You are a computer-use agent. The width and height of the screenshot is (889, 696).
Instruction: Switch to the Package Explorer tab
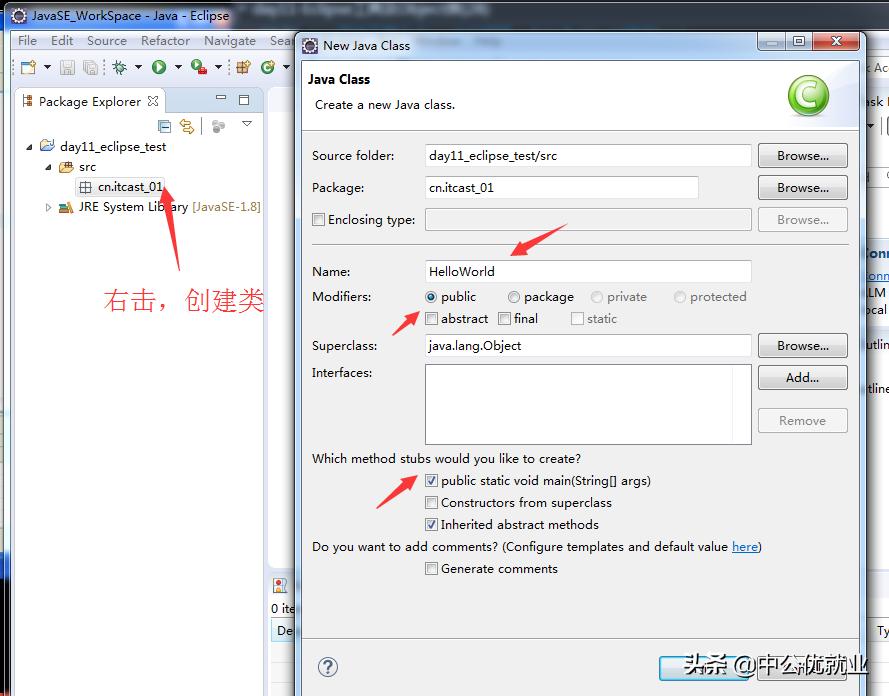coord(91,101)
